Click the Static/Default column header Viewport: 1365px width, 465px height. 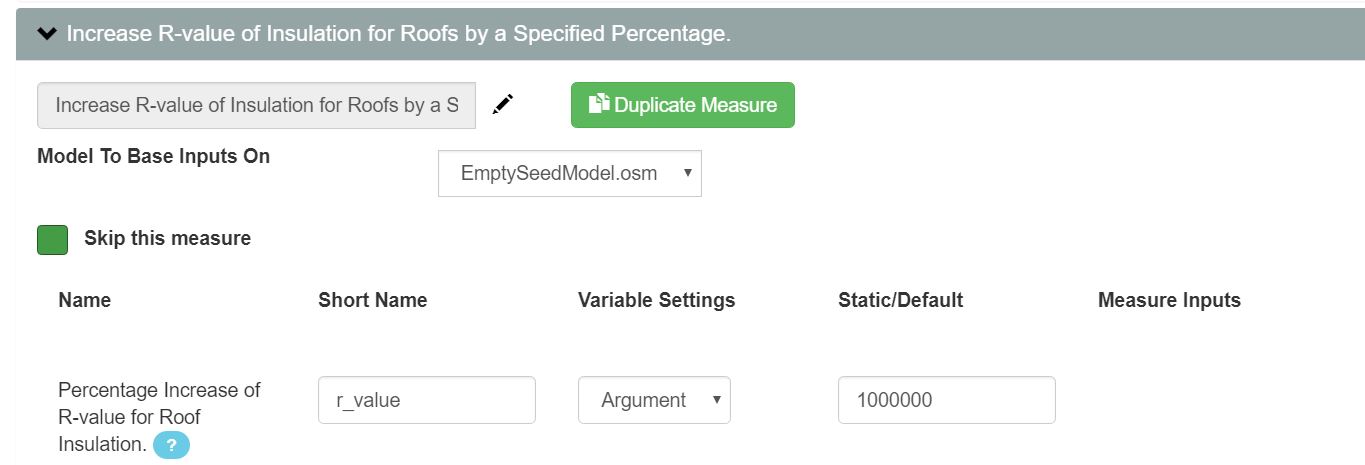tap(901, 300)
